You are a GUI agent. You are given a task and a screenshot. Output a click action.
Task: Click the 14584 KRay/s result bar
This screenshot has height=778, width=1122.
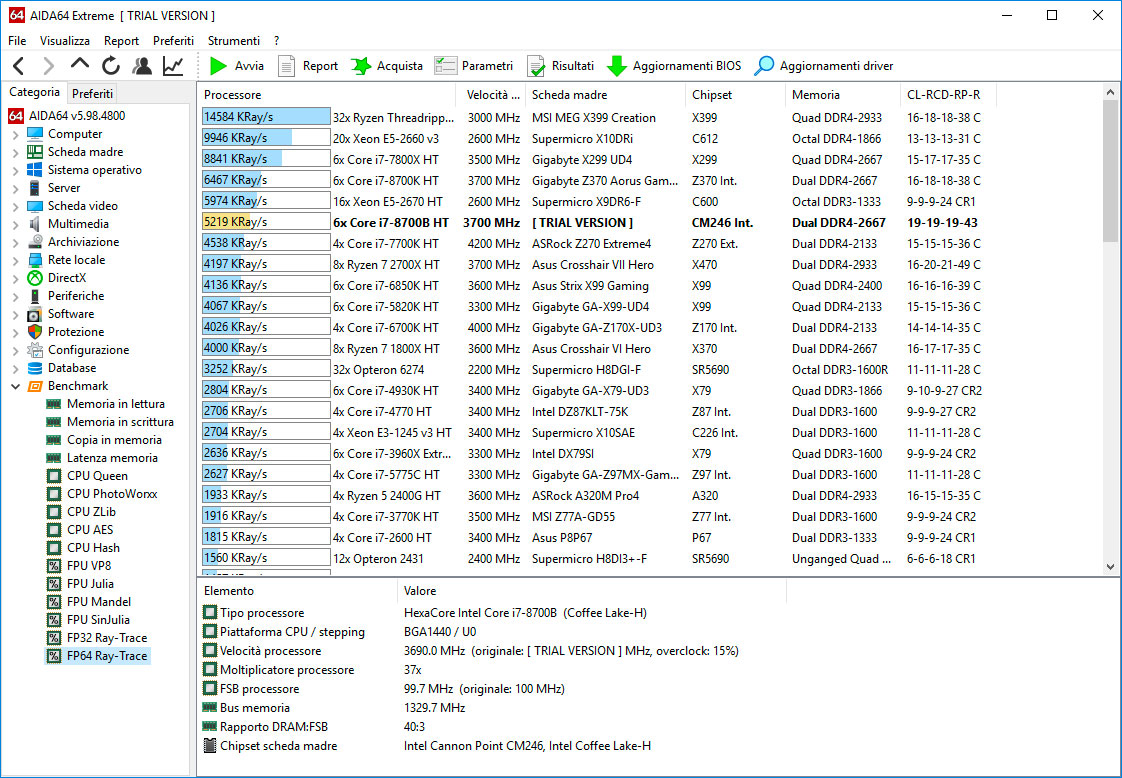click(x=266, y=117)
